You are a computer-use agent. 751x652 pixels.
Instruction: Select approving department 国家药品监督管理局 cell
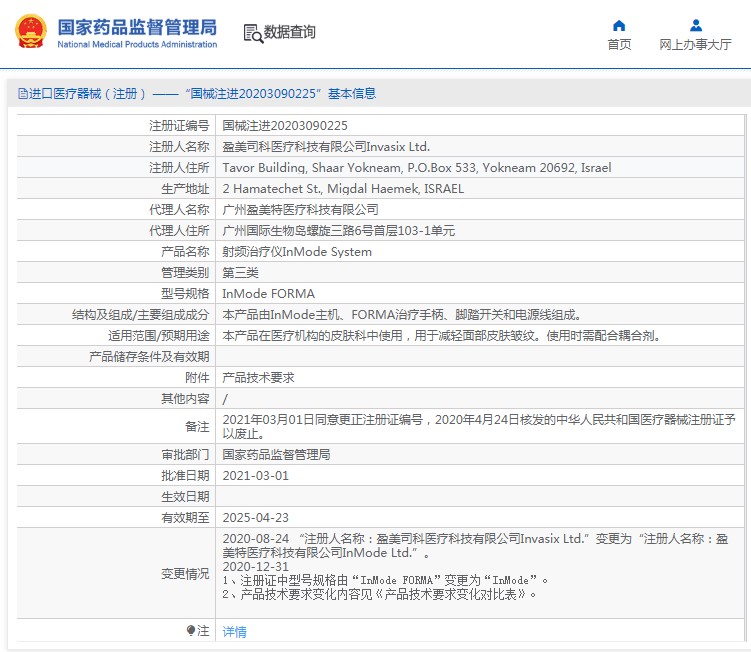pyautogui.click(x=479, y=455)
